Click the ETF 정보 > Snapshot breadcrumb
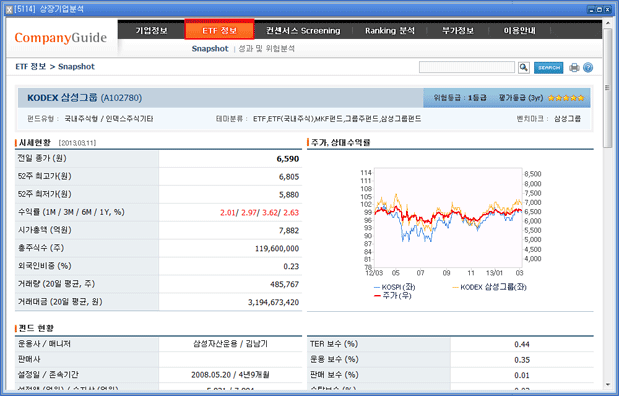The image size is (619, 396). click(55, 66)
